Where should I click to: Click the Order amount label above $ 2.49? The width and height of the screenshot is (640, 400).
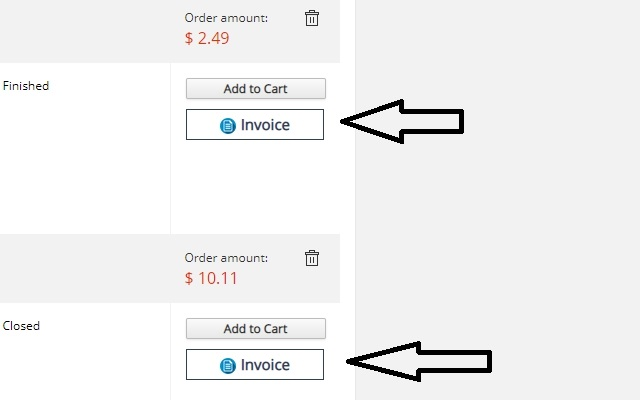click(226, 17)
